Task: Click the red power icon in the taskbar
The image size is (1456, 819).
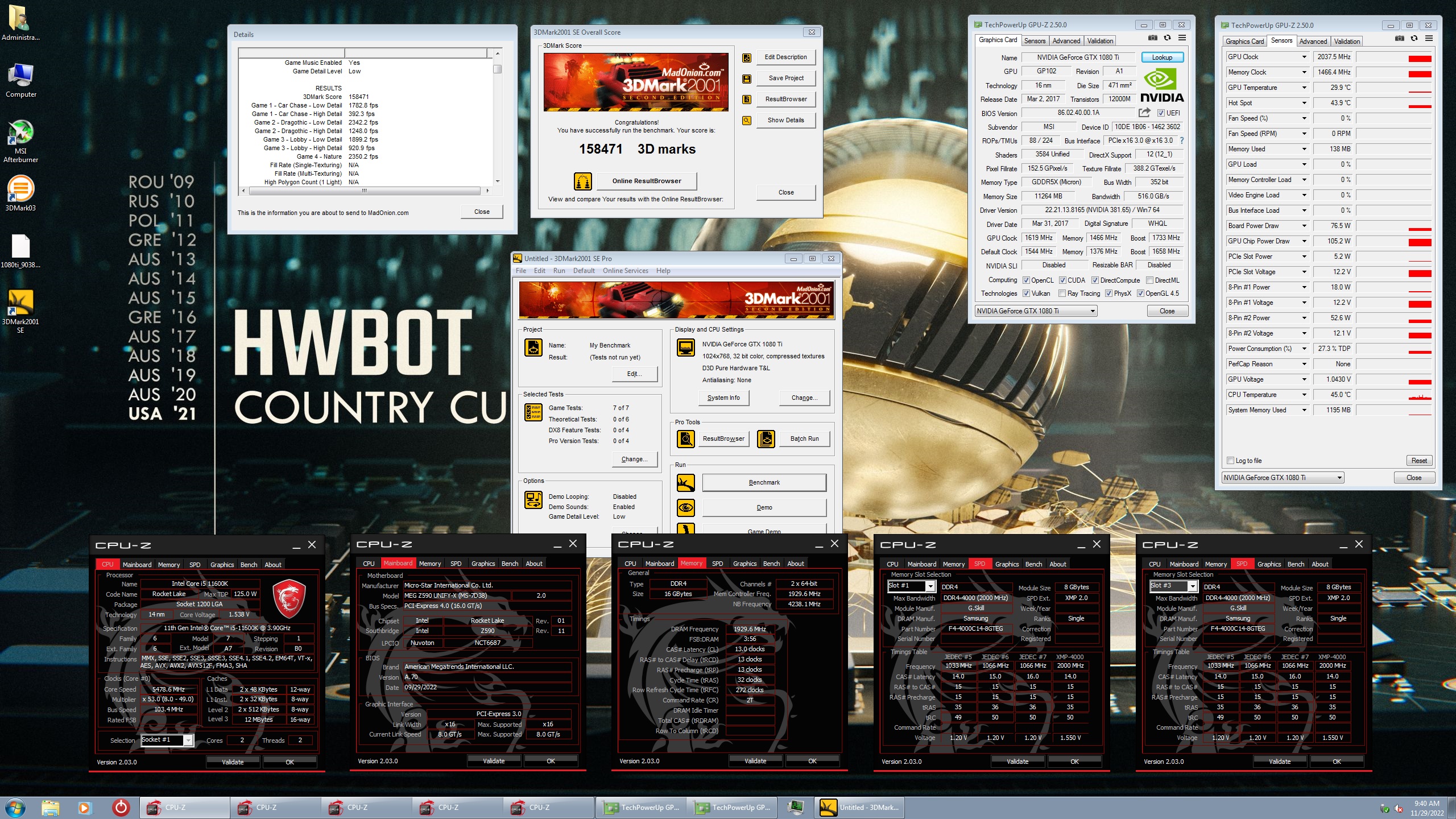Action: click(x=121, y=807)
